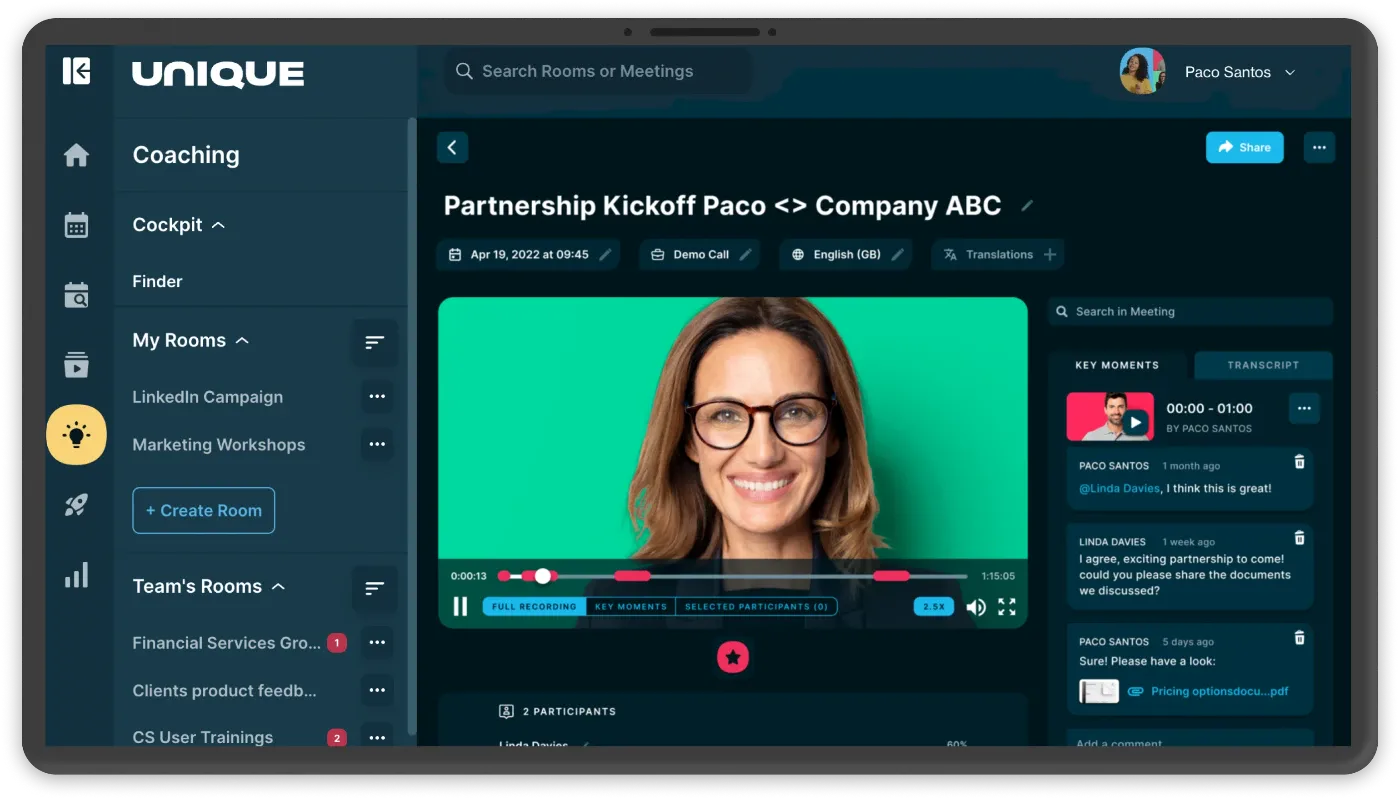Choose Selected Participants (0) playback mode

756,607
